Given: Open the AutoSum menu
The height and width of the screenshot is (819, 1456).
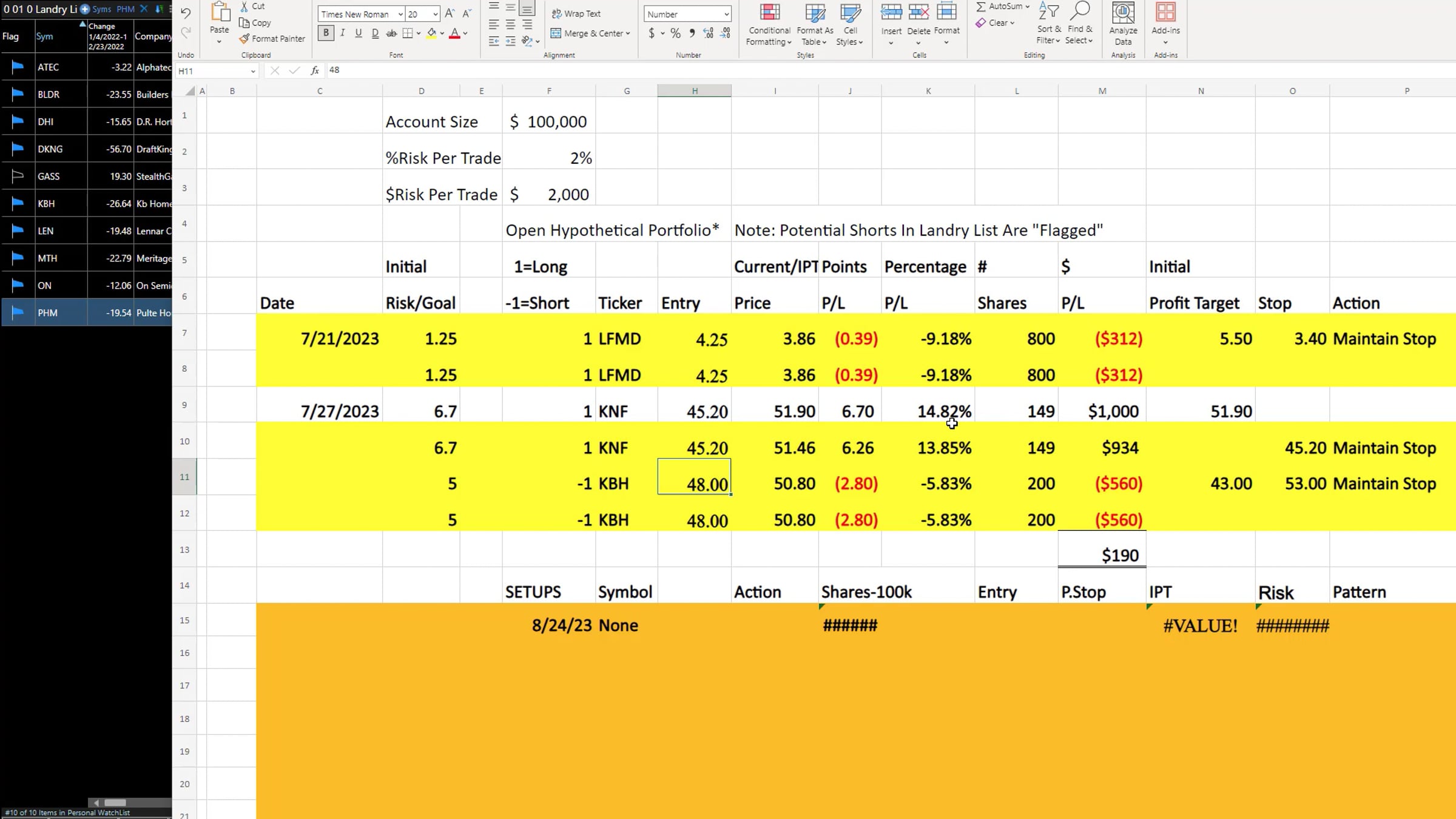Looking at the screenshot, I should click(x=1003, y=6).
